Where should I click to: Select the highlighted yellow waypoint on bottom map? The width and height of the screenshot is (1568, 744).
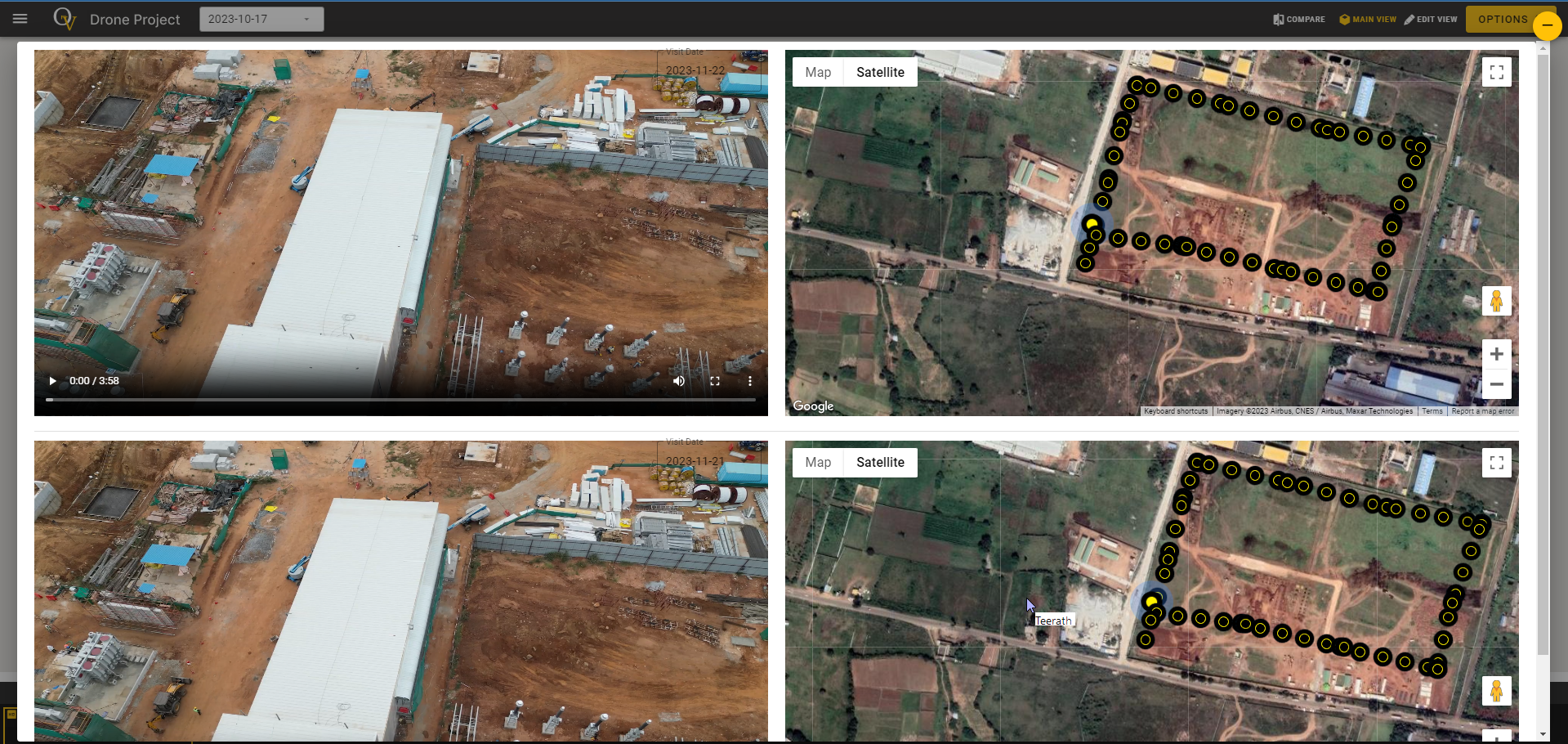1151,603
